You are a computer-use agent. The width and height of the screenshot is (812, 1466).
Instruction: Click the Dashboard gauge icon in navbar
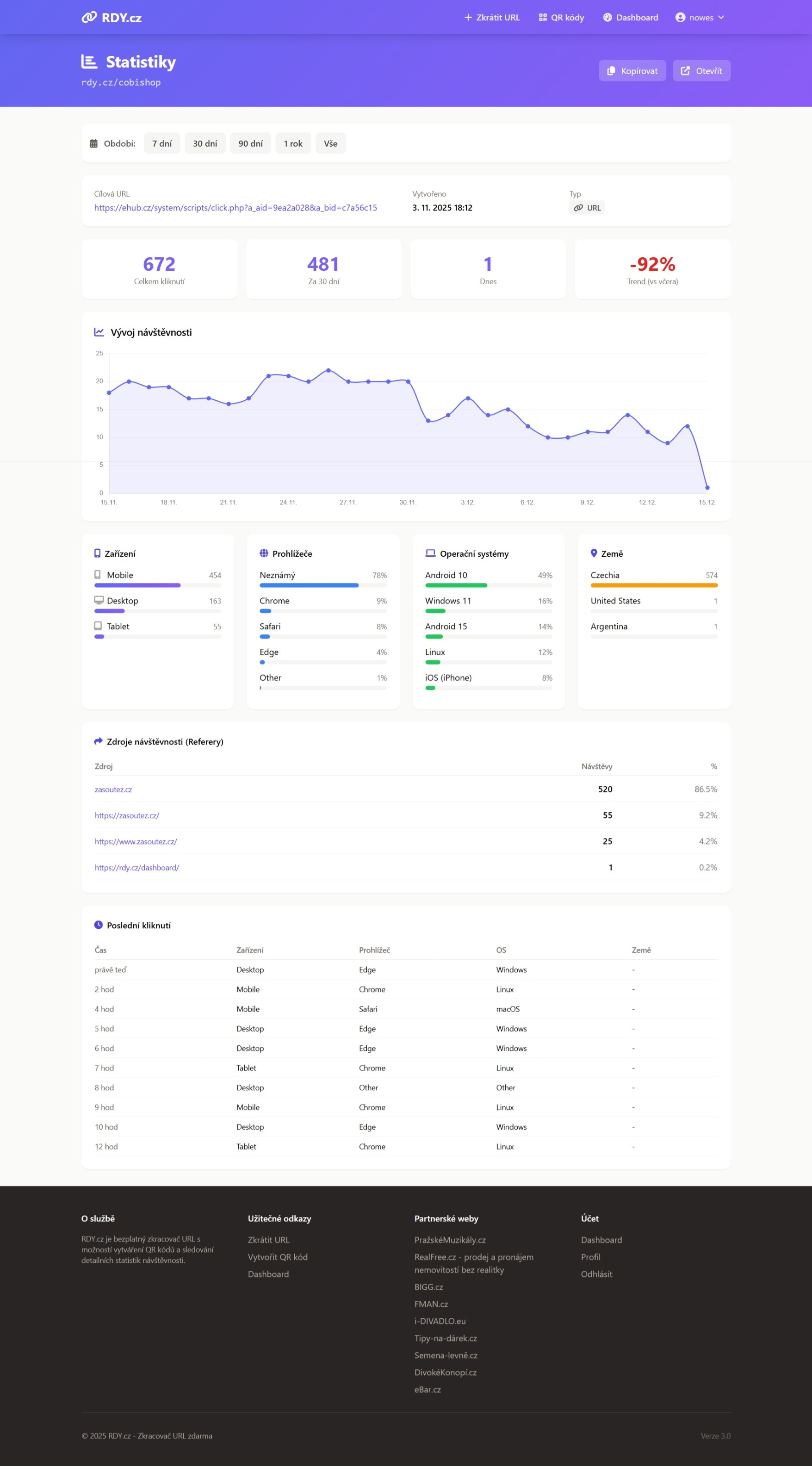coord(607,18)
